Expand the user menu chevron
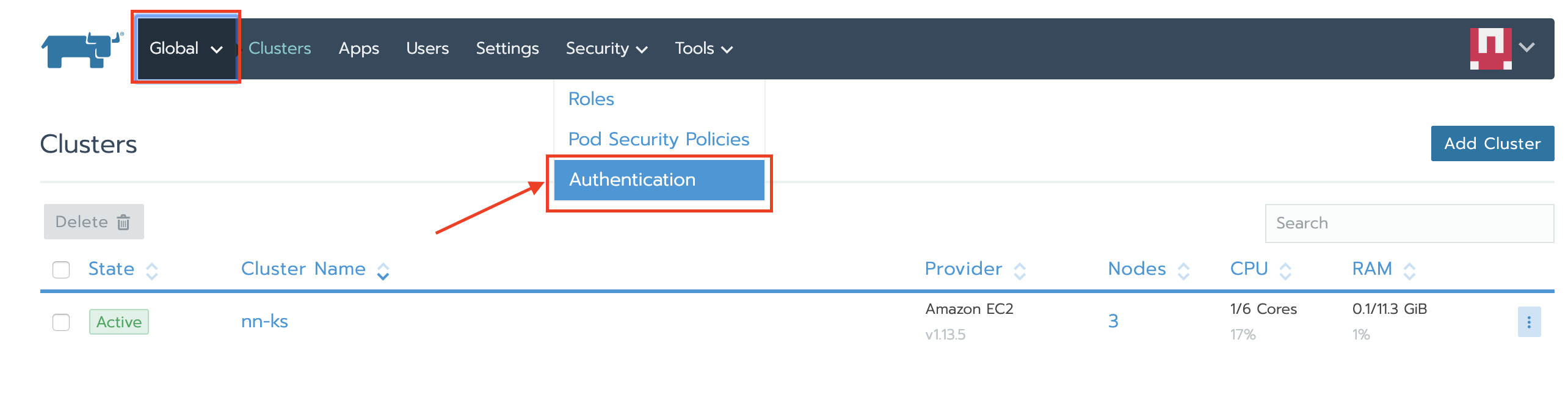The width and height of the screenshot is (1568, 403). pyautogui.click(x=1526, y=48)
